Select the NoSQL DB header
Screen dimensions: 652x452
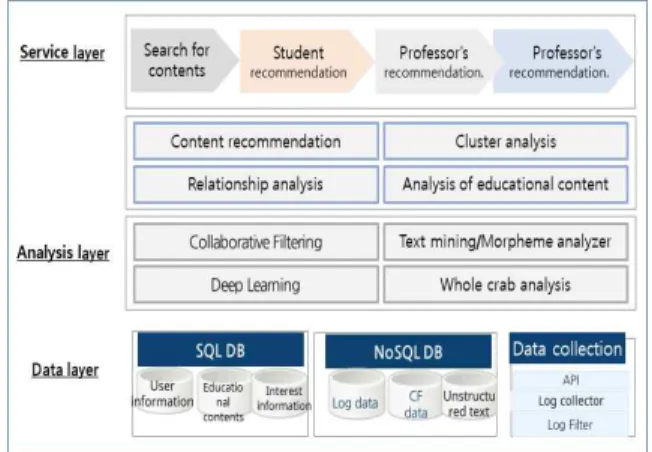pos(408,352)
